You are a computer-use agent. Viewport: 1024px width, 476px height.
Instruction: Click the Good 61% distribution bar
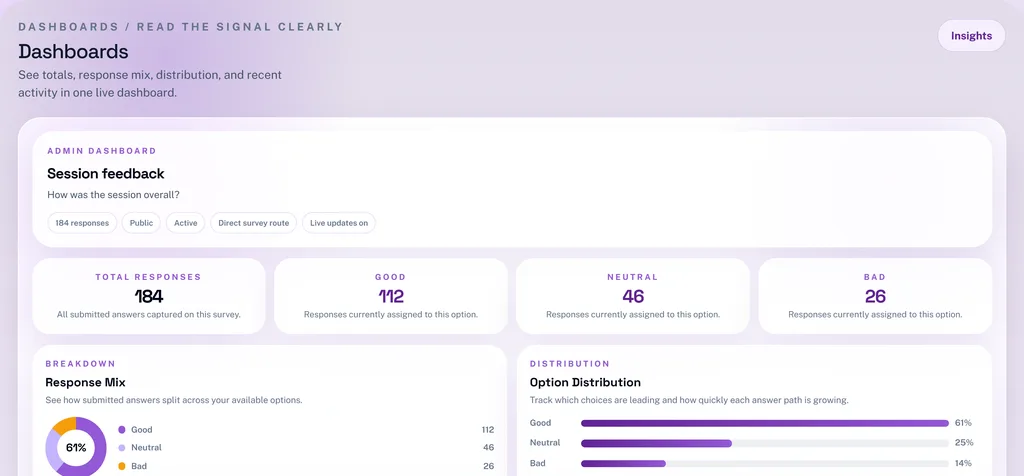[765, 423]
